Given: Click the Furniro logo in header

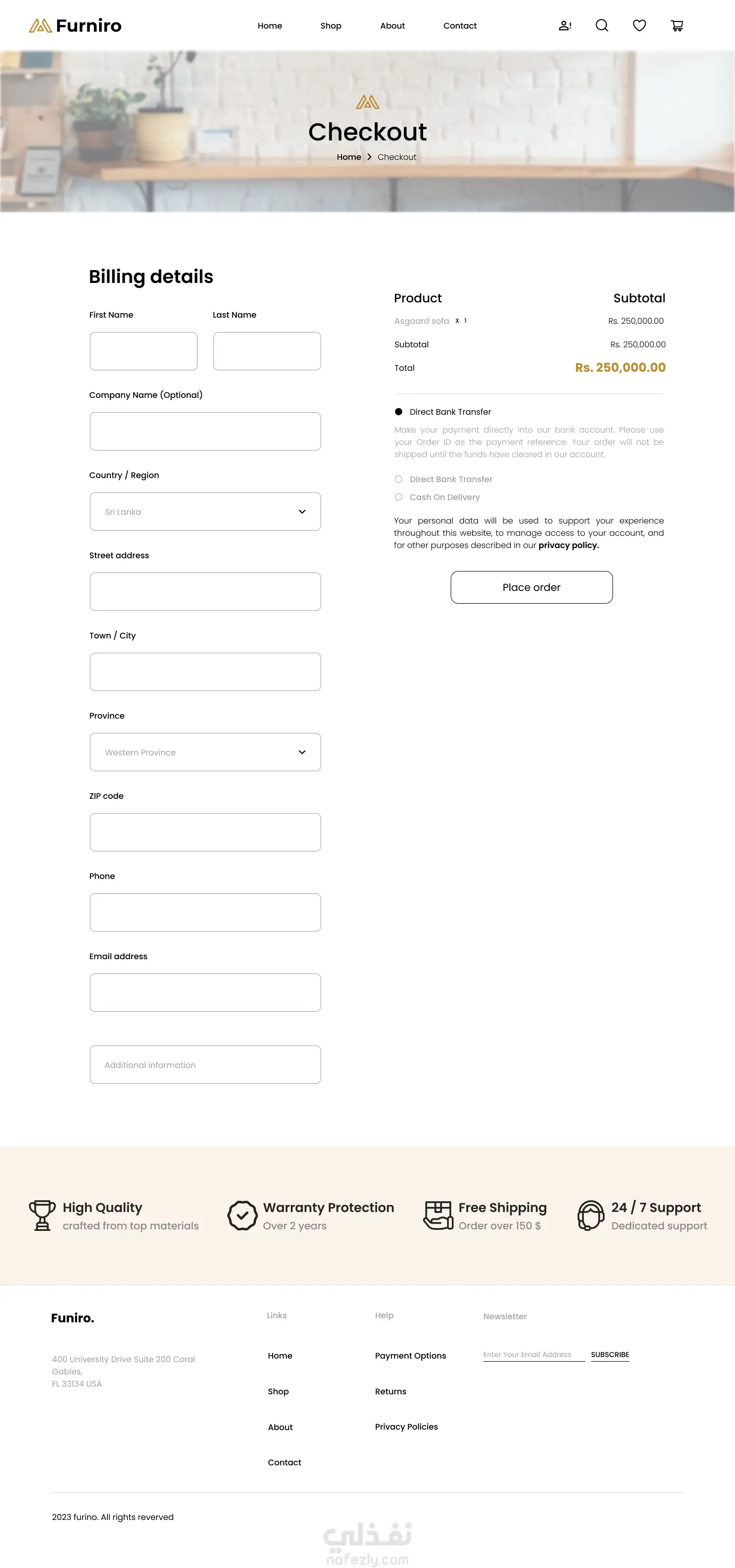Looking at the screenshot, I should click(x=76, y=26).
